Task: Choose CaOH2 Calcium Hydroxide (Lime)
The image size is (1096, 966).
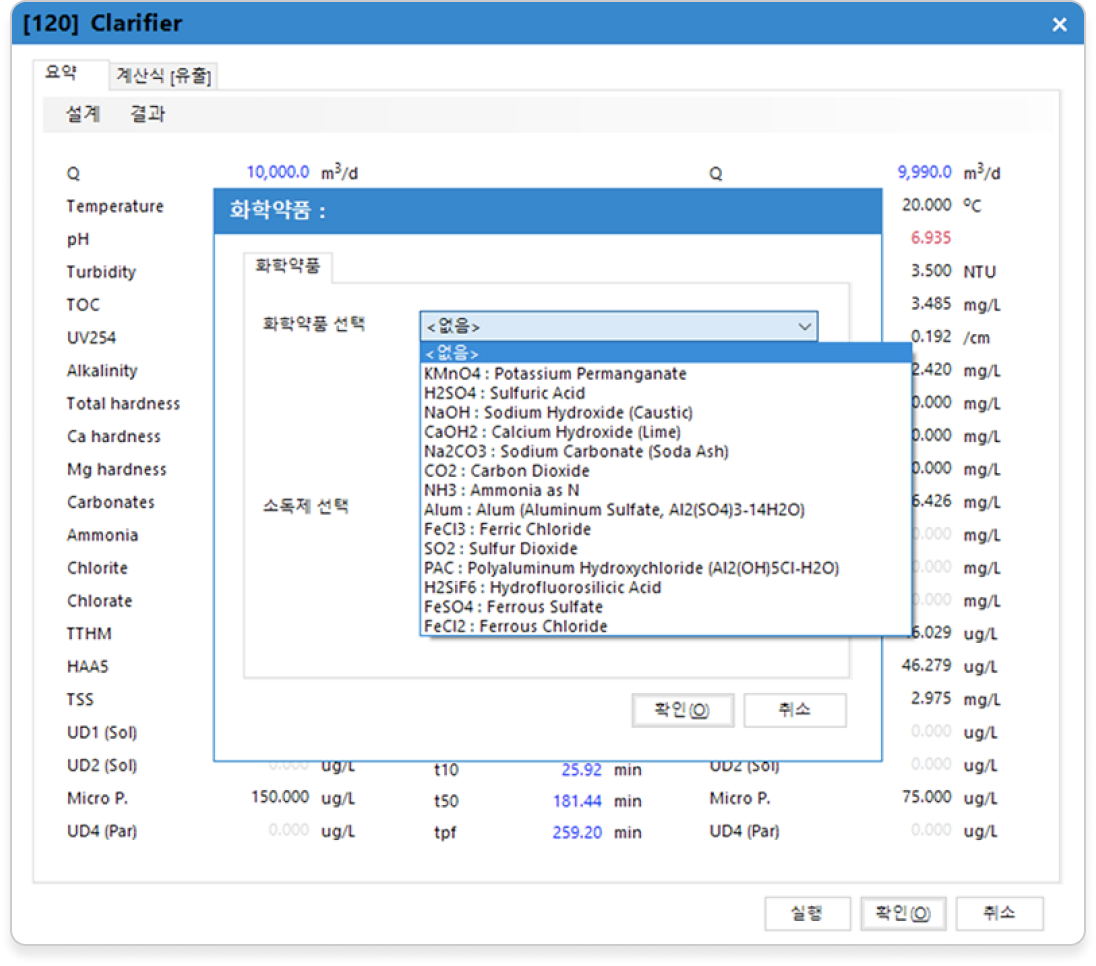Action: click(x=552, y=432)
